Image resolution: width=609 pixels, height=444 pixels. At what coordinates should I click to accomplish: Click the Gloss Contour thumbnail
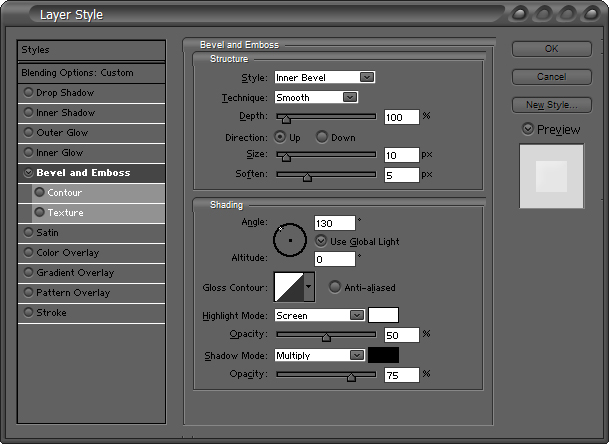click(x=289, y=287)
